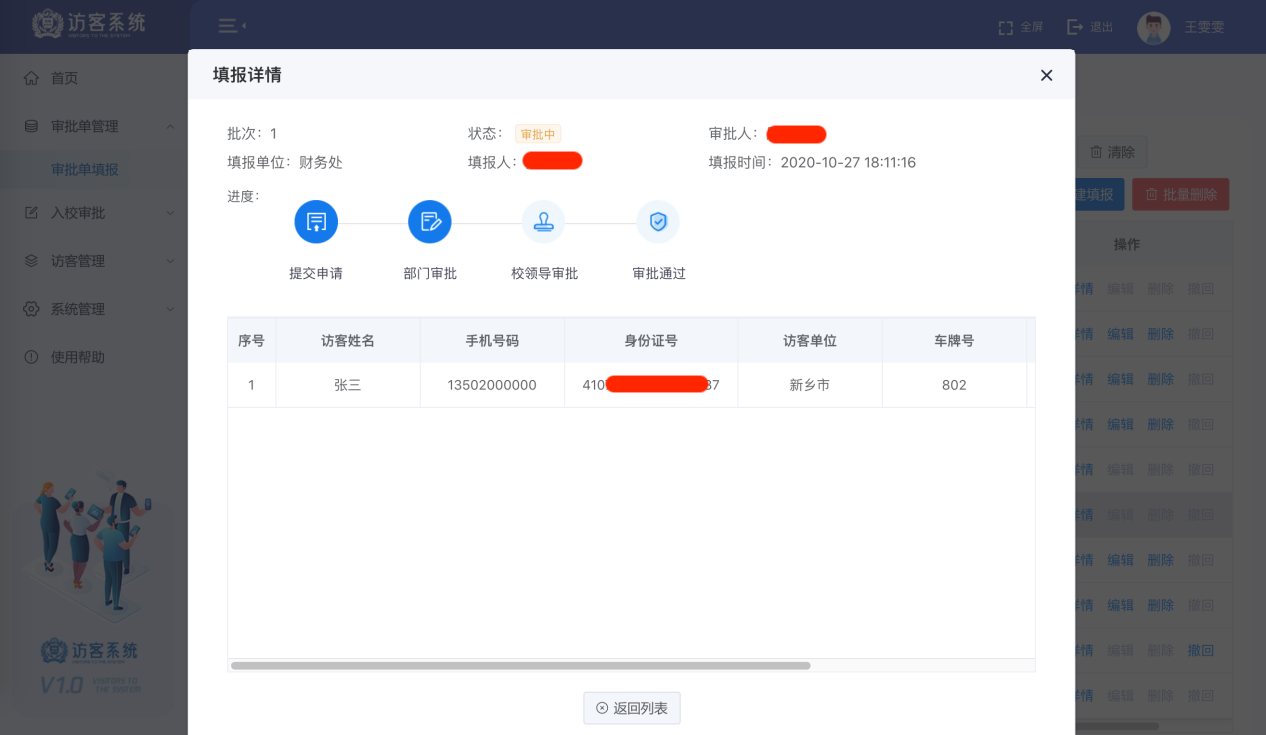This screenshot has width=1266, height=735.
Task: Click the red 批量删除 button
Action: pos(1180,194)
